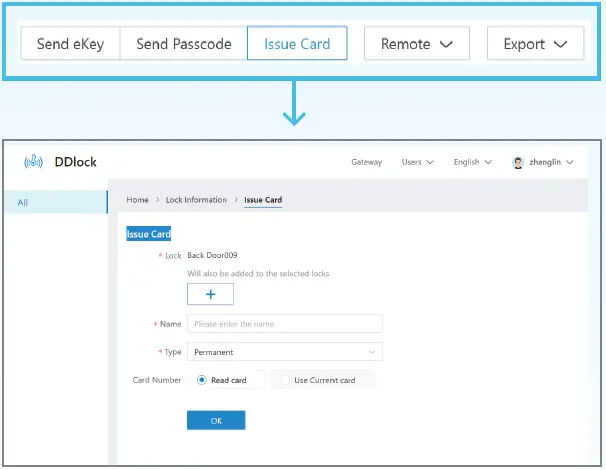Go to Home in breadcrumb
The image size is (606, 470).
[137, 200]
